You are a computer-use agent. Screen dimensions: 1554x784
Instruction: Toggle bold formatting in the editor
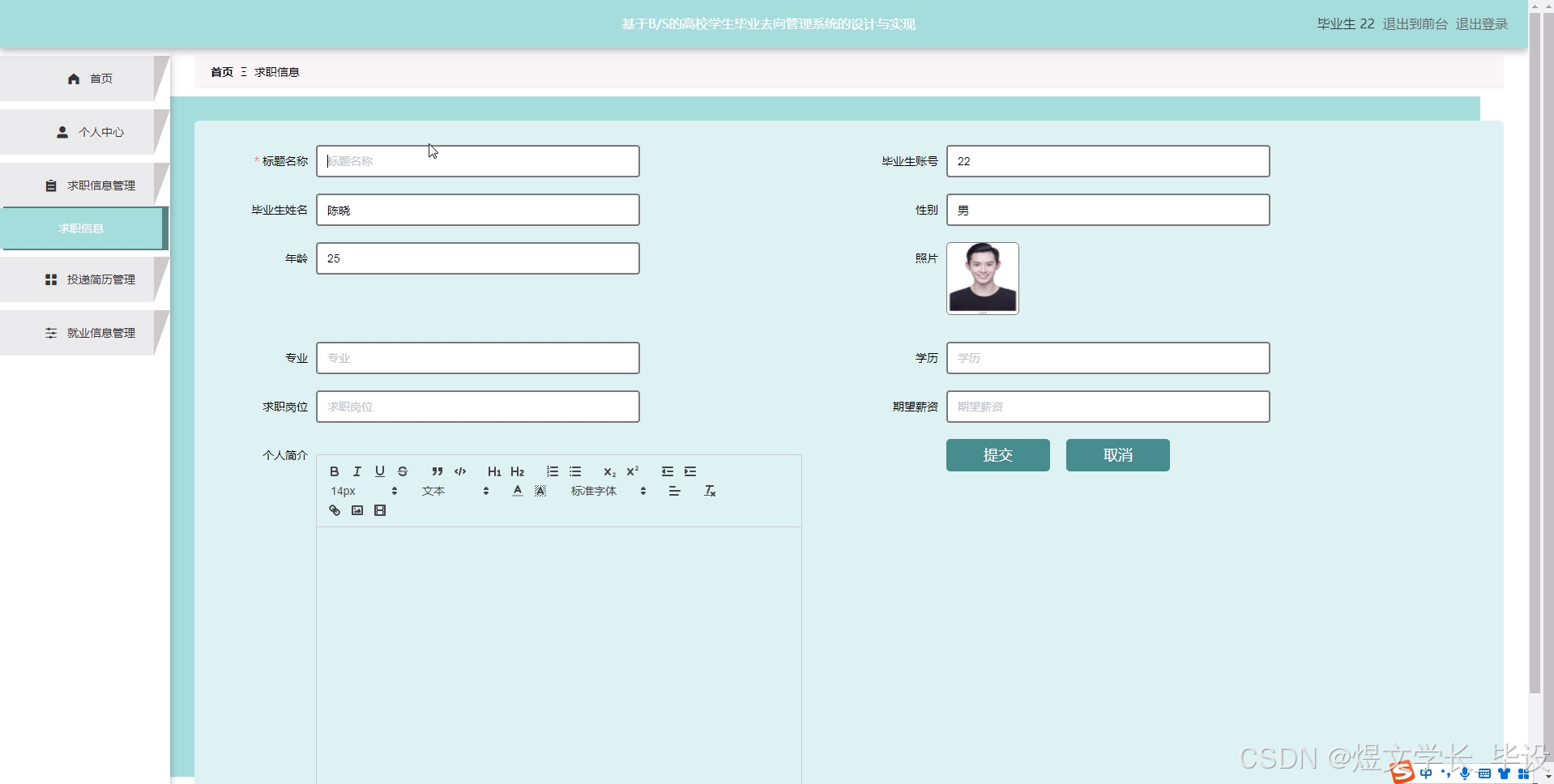tap(333, 471)
